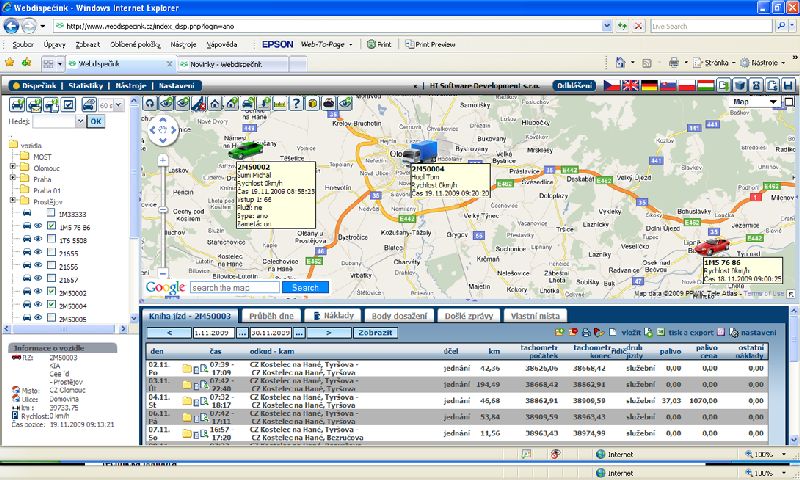This screenshot has height=480, width=800.
Task: Select the German flag language
Action: point(649,85)
